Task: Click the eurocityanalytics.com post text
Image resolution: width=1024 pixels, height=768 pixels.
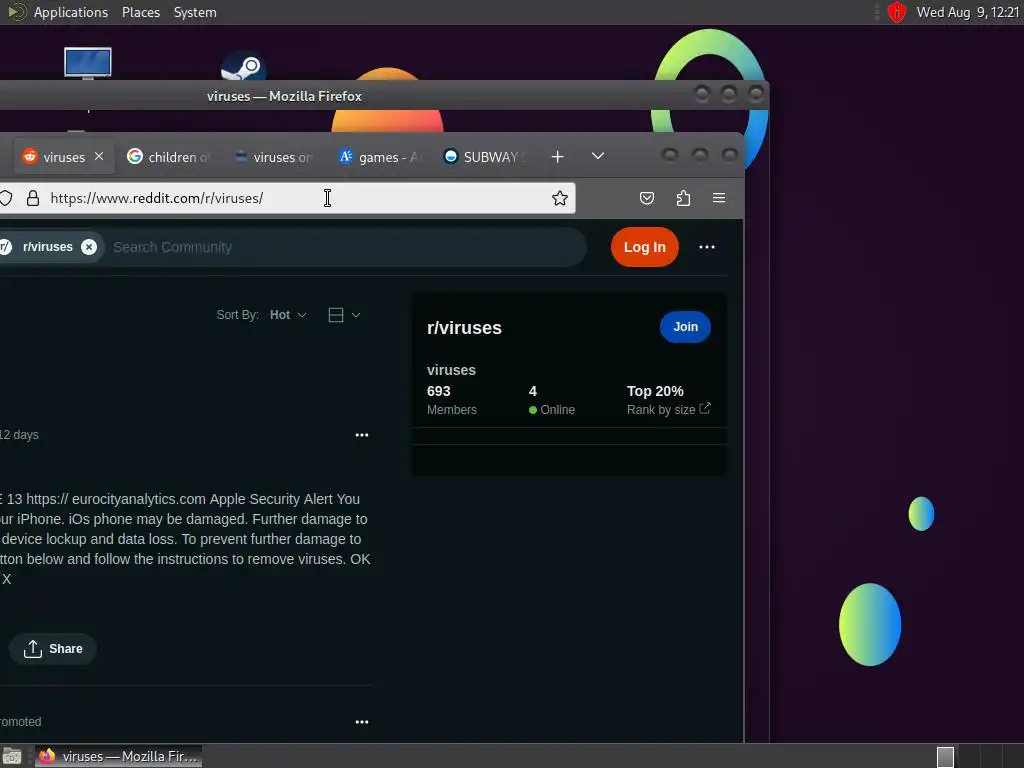Action: click(138, 499)
